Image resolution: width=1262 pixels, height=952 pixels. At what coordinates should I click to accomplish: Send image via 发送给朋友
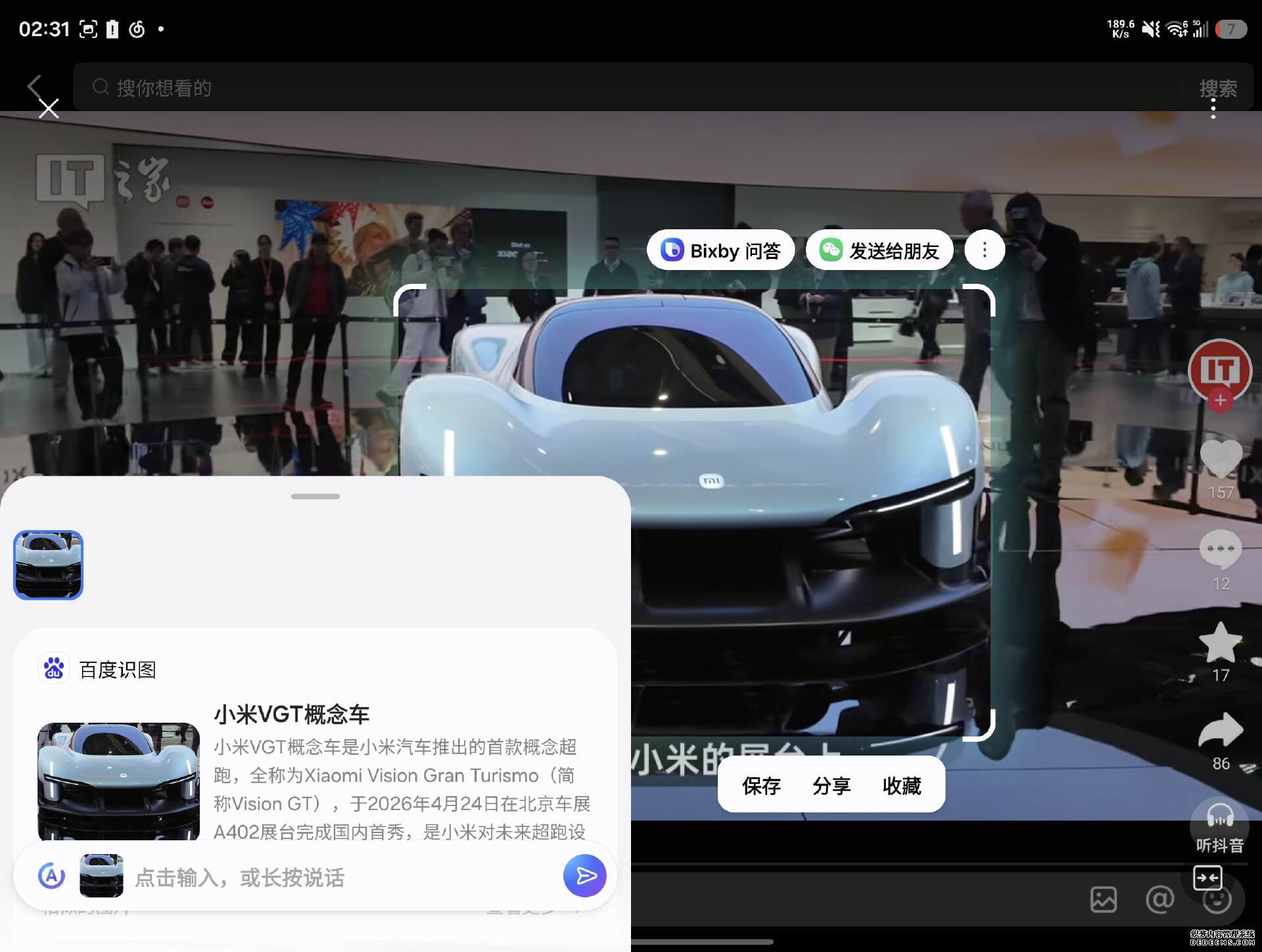(879, 250)
